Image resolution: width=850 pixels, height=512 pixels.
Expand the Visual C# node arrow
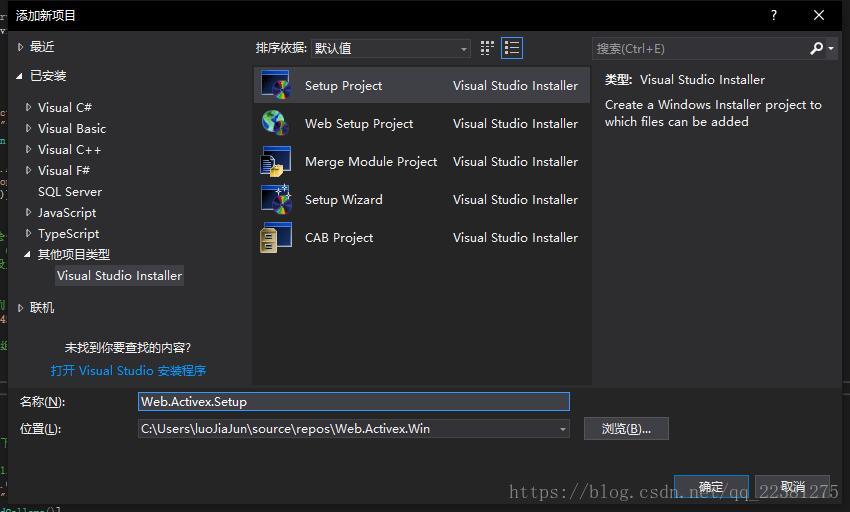click(28, 107)
